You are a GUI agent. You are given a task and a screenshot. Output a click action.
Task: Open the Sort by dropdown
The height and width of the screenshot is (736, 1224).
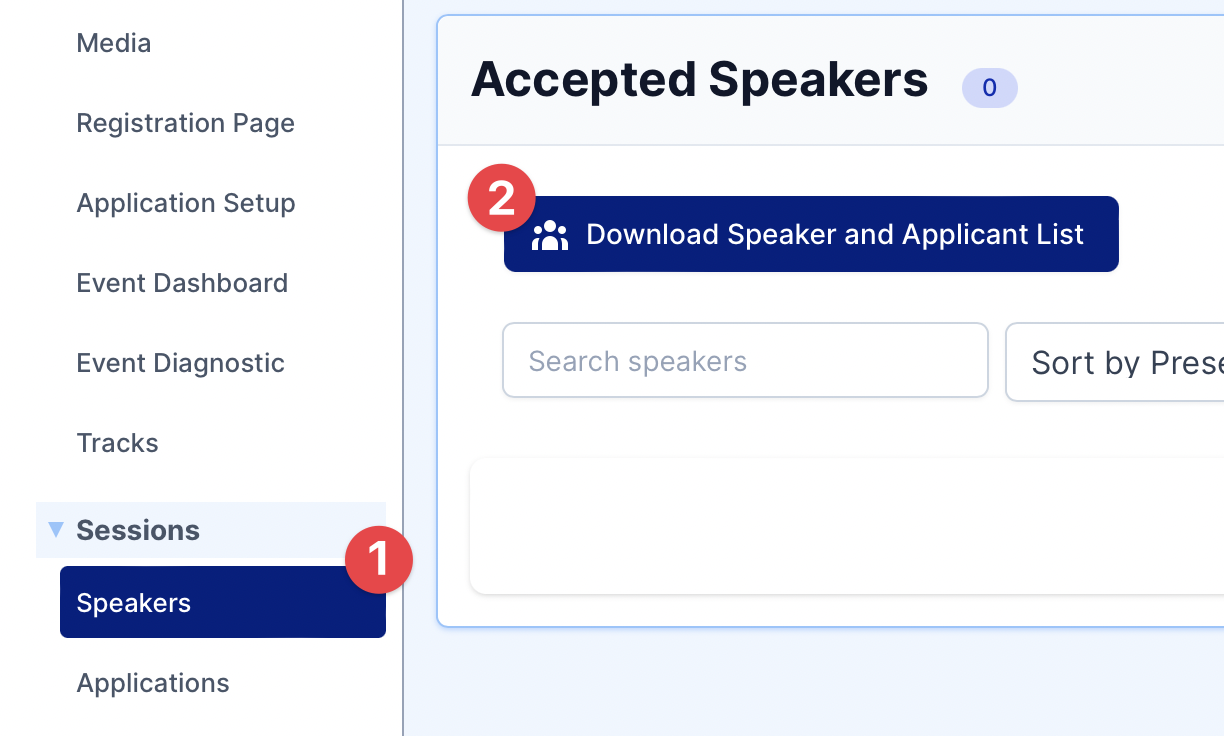[x=1115, y=362]
